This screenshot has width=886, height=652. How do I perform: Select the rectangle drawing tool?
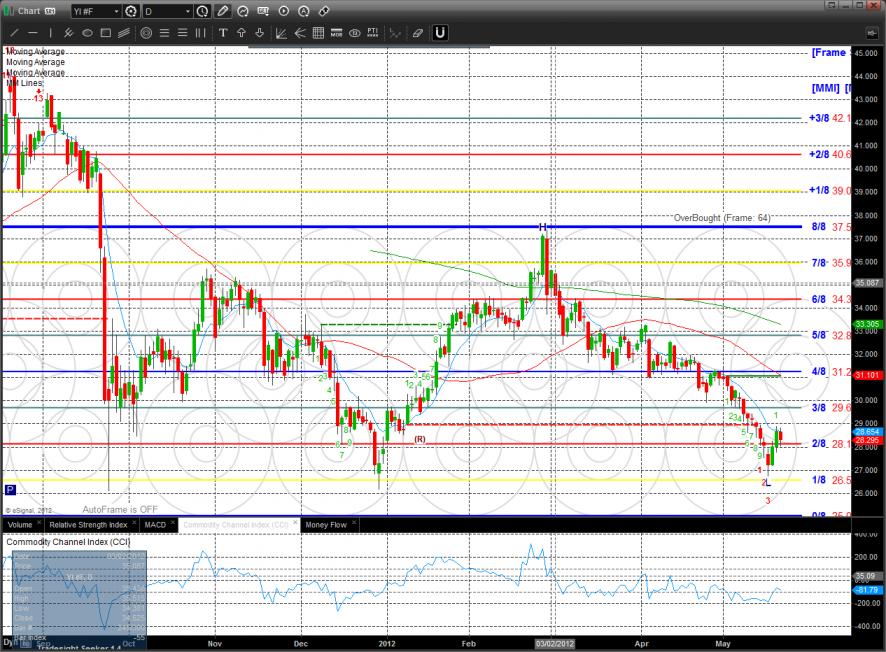point(107,33)
